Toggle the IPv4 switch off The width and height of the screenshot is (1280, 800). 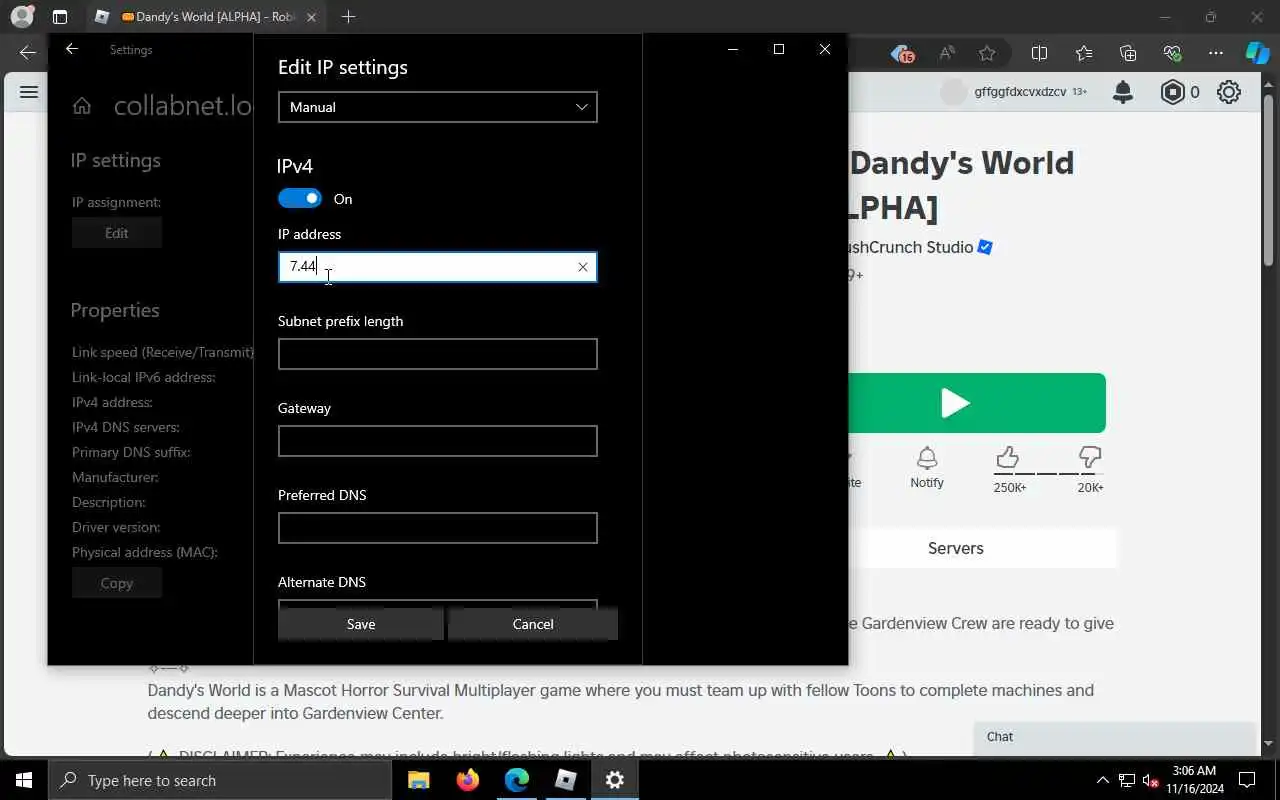[300, 199]
